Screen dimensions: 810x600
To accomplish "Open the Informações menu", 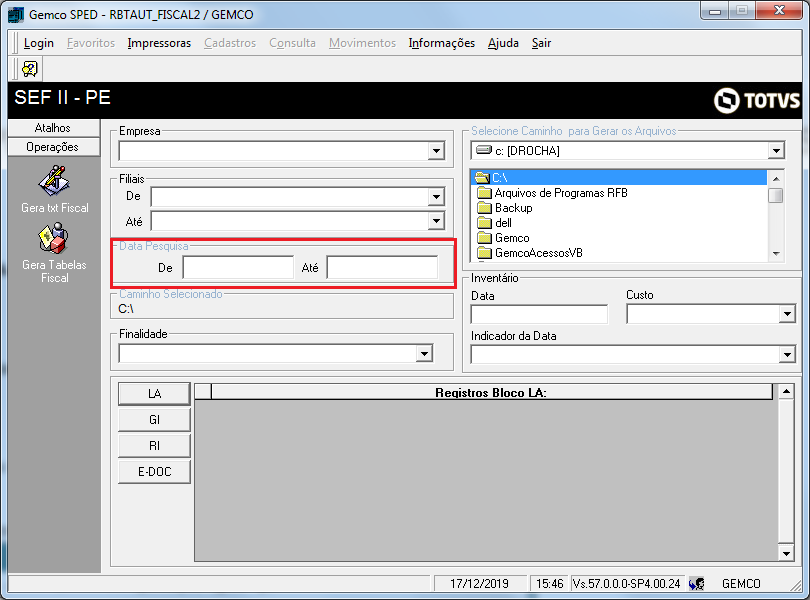I will coord(442,43).
